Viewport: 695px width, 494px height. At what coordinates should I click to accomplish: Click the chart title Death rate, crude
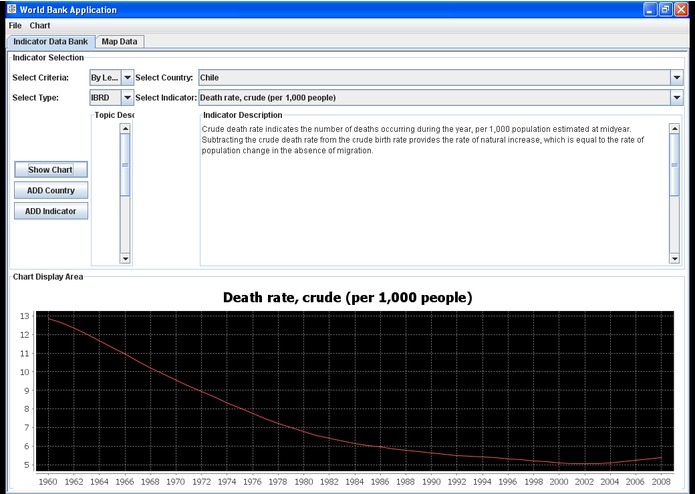click(x=348, y=297)
